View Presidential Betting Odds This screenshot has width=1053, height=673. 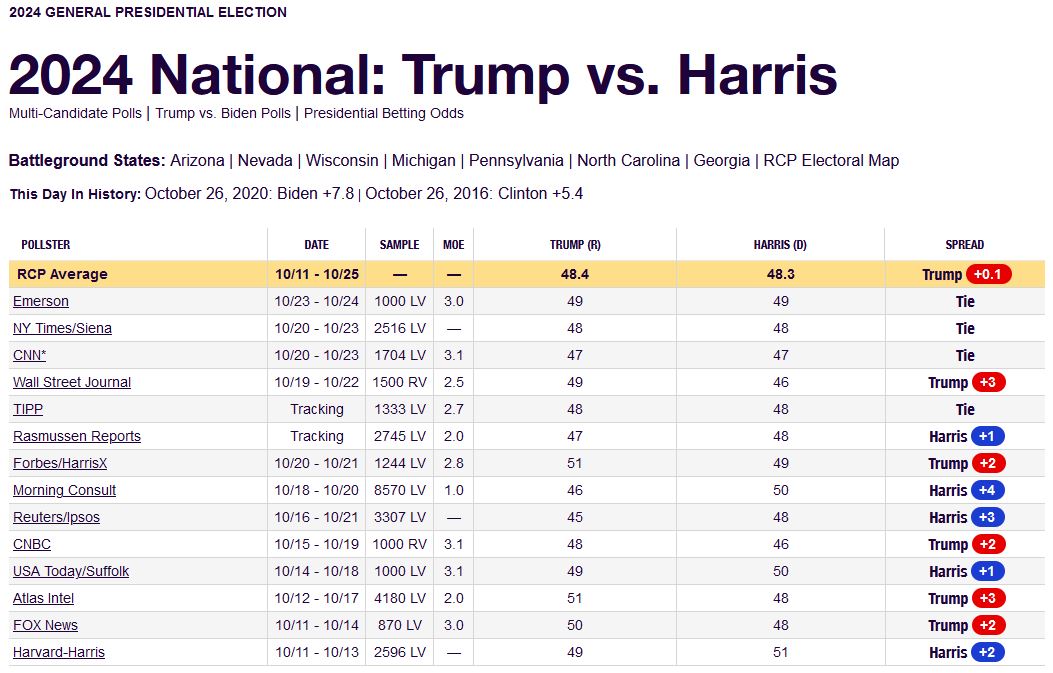click(x=384, y=113)
